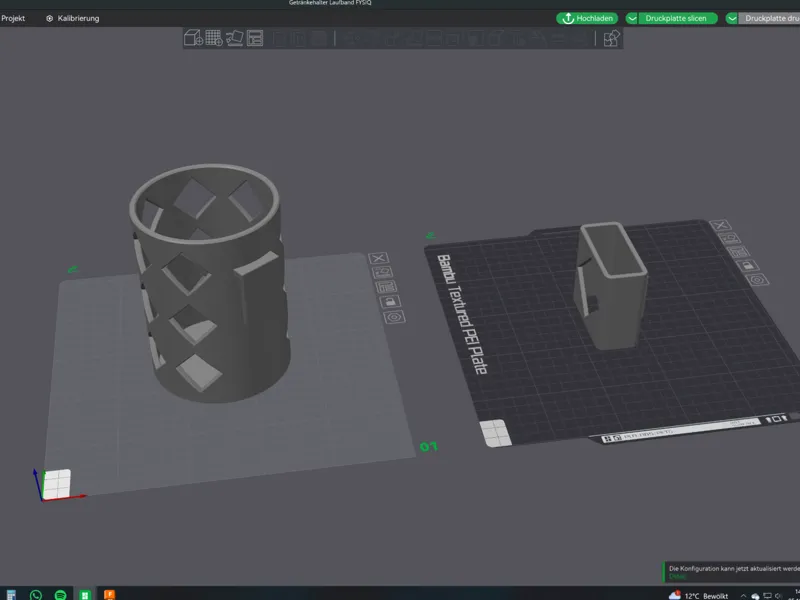Click the Hochladen button
Screen dimensions: 800x600
point(587,18)
